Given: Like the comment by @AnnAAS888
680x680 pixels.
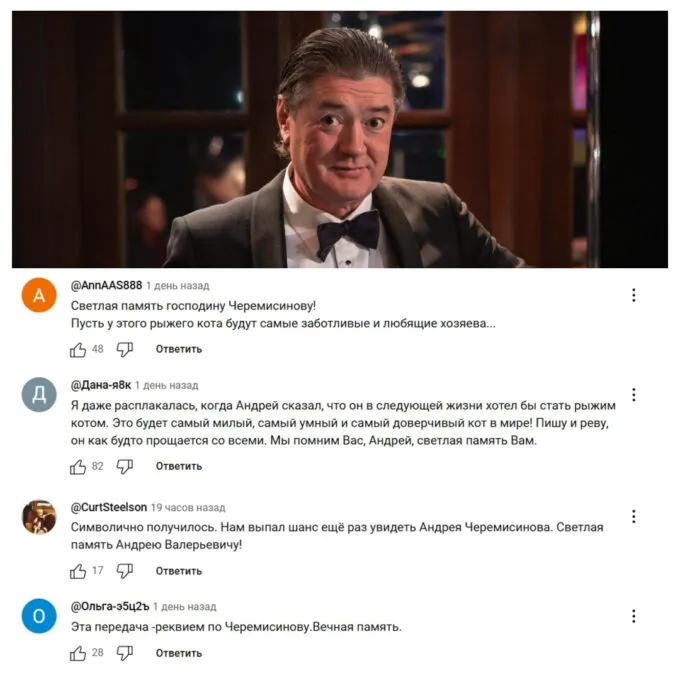Looking at the screenshot, I should pyautogui.click(x=78, y=350).
